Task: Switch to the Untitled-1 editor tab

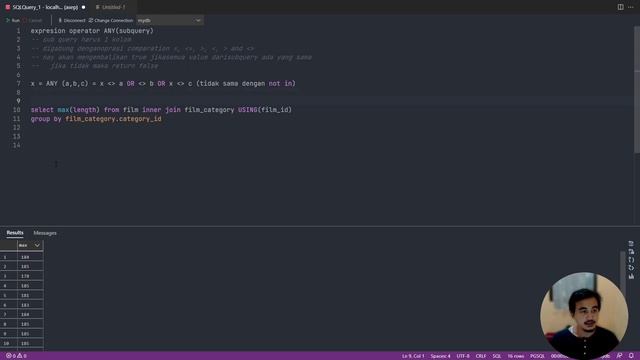Action: coord(111,7)
